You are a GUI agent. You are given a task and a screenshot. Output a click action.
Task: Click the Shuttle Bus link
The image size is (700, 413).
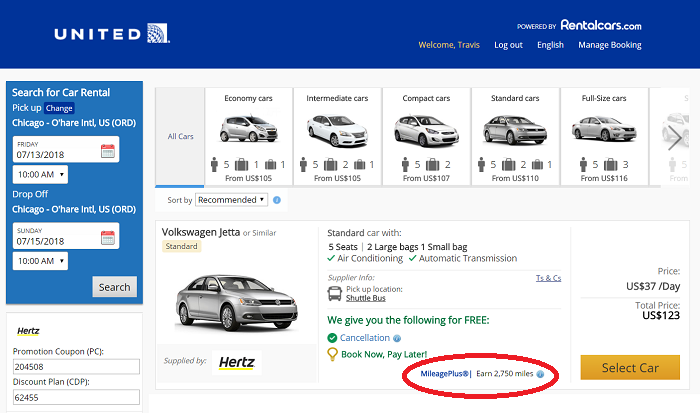click(x=366, y=298)
